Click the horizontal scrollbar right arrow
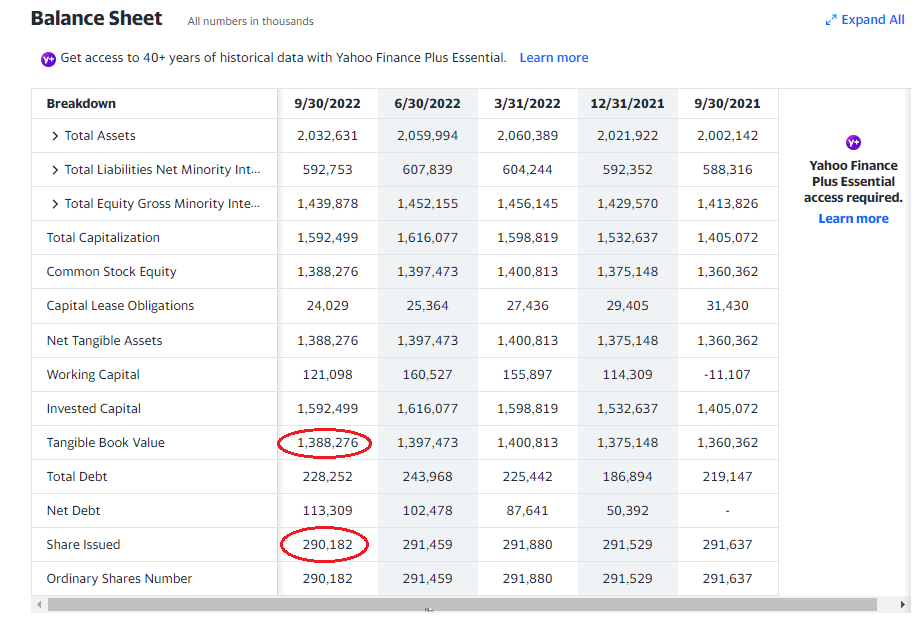This screenshot has width=924, height=626. tap(904, 605)
